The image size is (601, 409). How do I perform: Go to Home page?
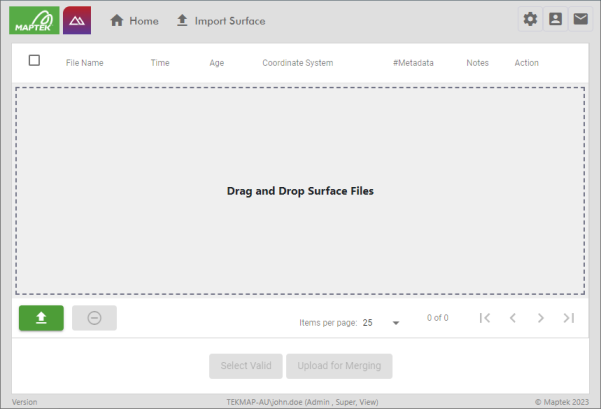(x=134, y=21)
